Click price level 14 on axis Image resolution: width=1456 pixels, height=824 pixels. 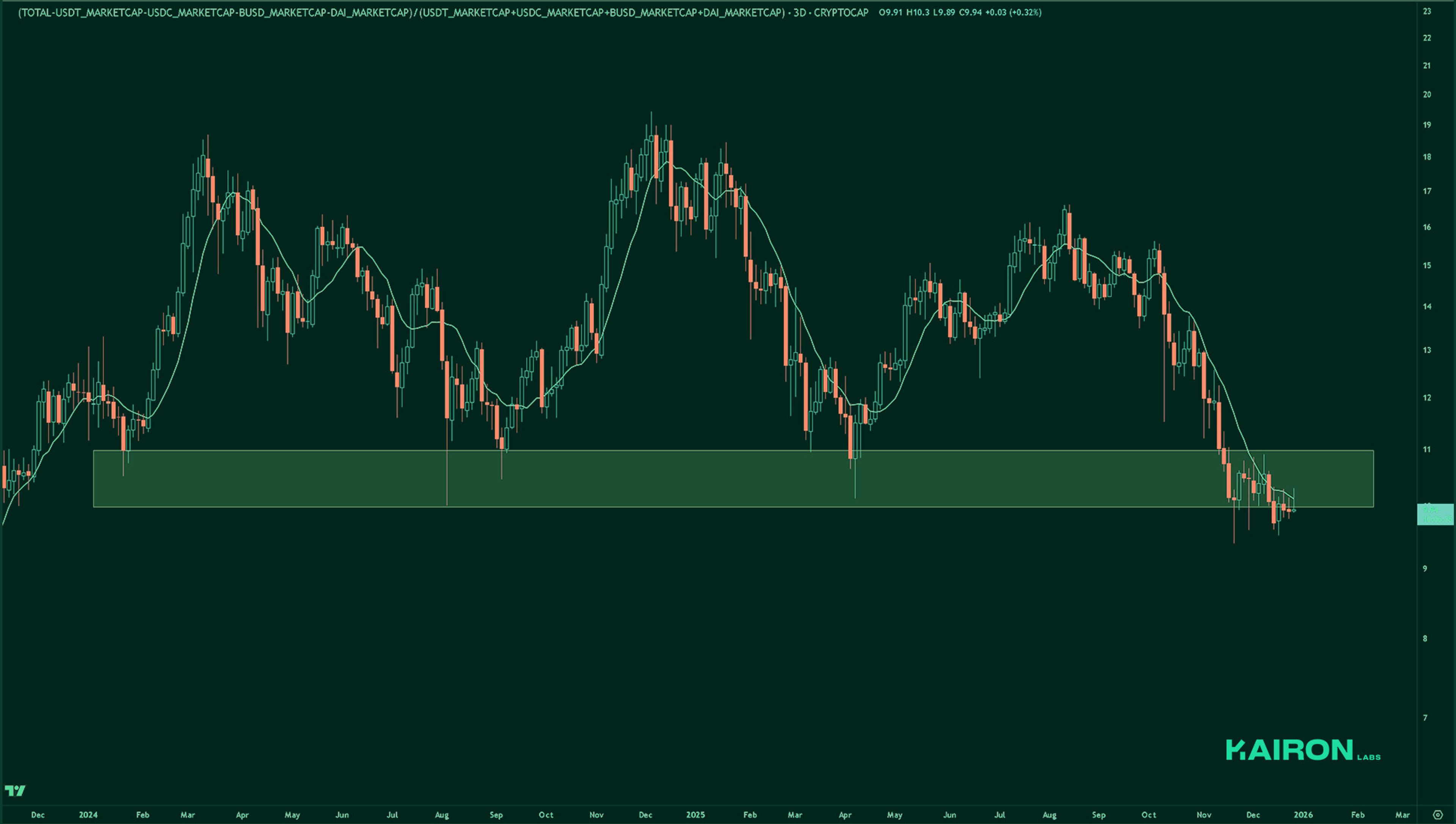1427,307
